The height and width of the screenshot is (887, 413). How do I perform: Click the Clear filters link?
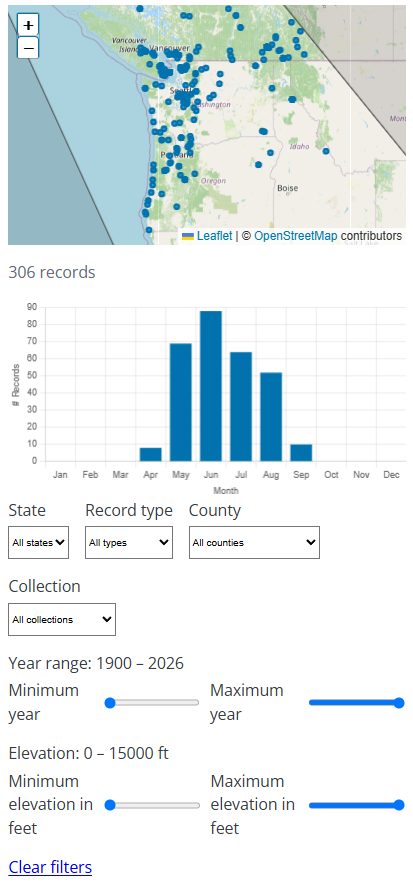[50, 867]
